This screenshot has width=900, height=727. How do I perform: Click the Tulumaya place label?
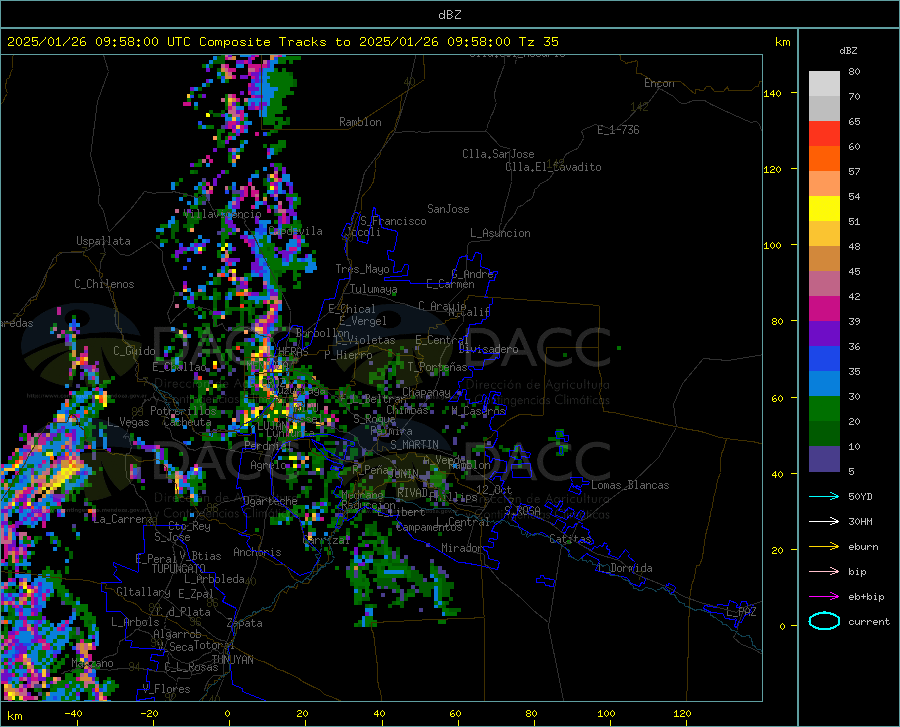(374, 289)
